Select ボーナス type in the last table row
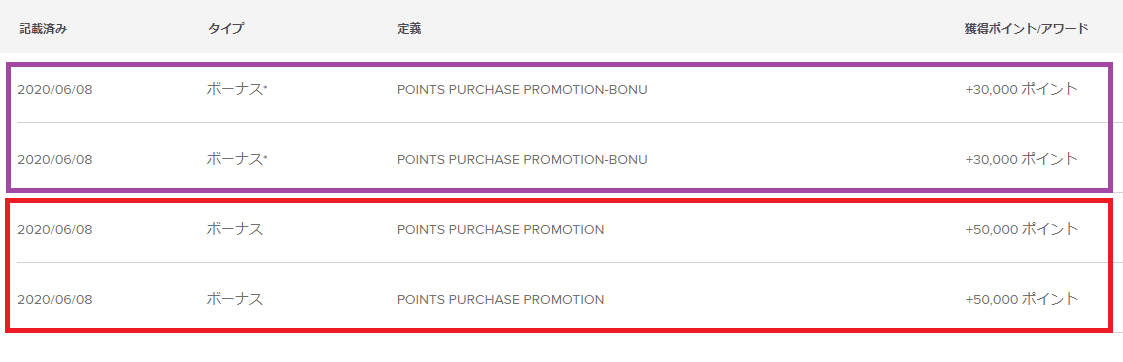 click(234, 299)
